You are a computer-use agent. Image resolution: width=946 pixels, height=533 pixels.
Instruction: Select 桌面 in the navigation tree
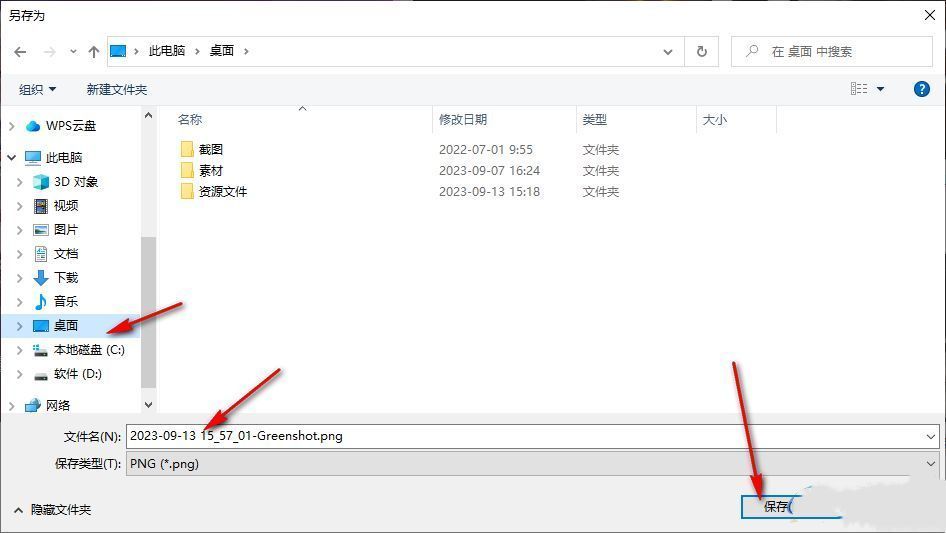65,325
